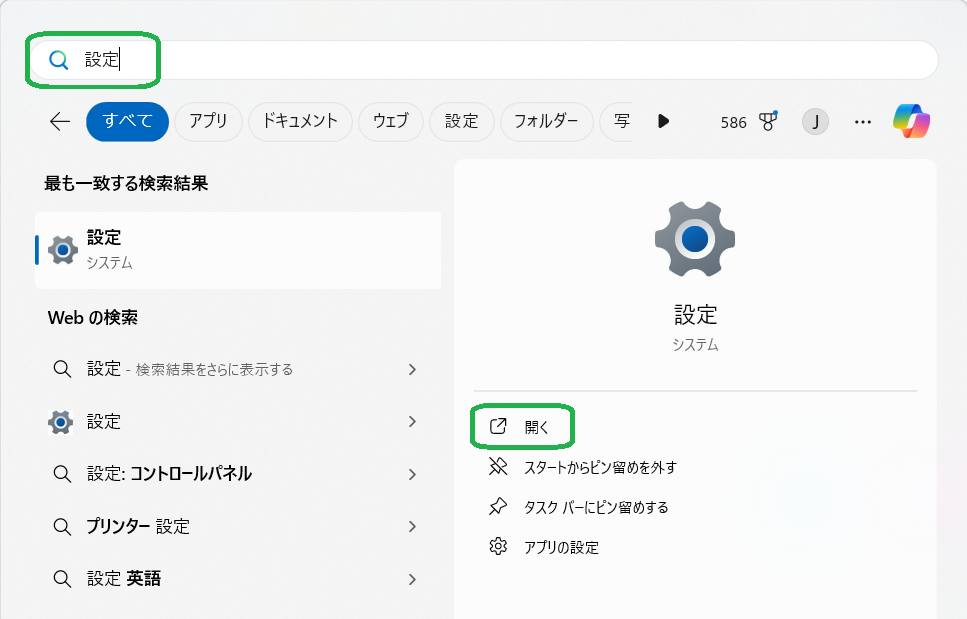967x619 pixels.
Task: Open the J user account avatar
Action: tap(815, 122)
